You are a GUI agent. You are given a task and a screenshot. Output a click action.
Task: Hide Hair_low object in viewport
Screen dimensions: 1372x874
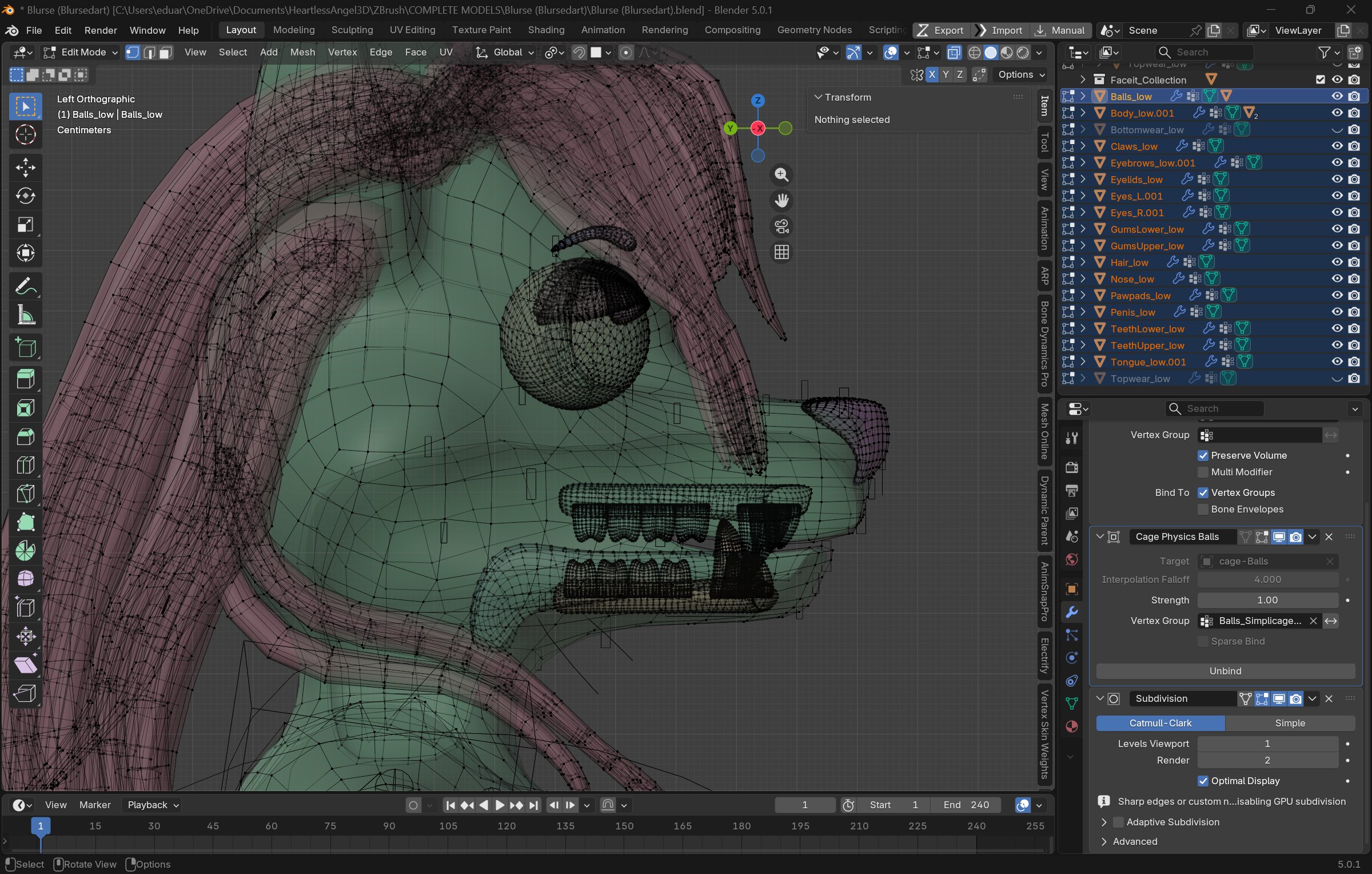[1337, 262]
